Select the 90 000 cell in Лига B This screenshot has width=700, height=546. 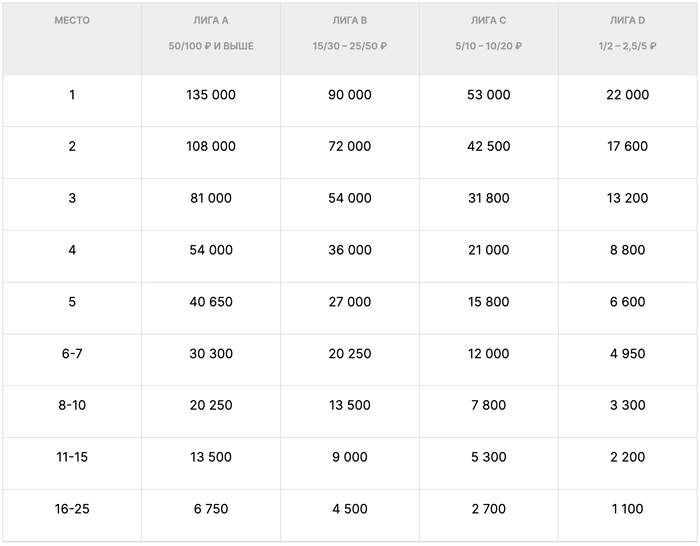pos(350,95)
